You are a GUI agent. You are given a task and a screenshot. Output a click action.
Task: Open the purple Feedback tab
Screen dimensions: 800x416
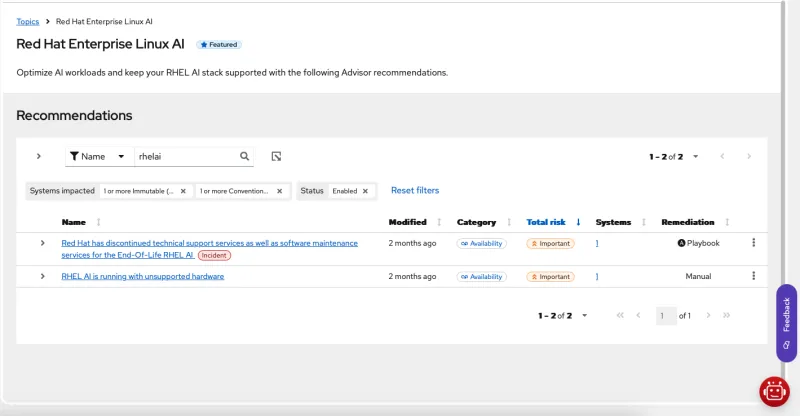click(786, 323)
